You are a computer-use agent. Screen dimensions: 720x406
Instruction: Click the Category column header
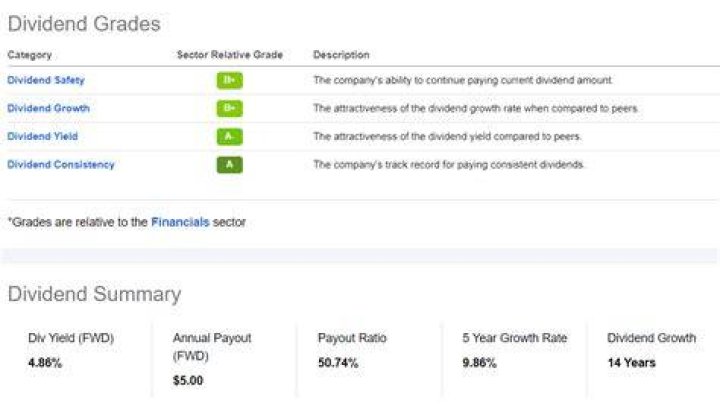[29, 55]
